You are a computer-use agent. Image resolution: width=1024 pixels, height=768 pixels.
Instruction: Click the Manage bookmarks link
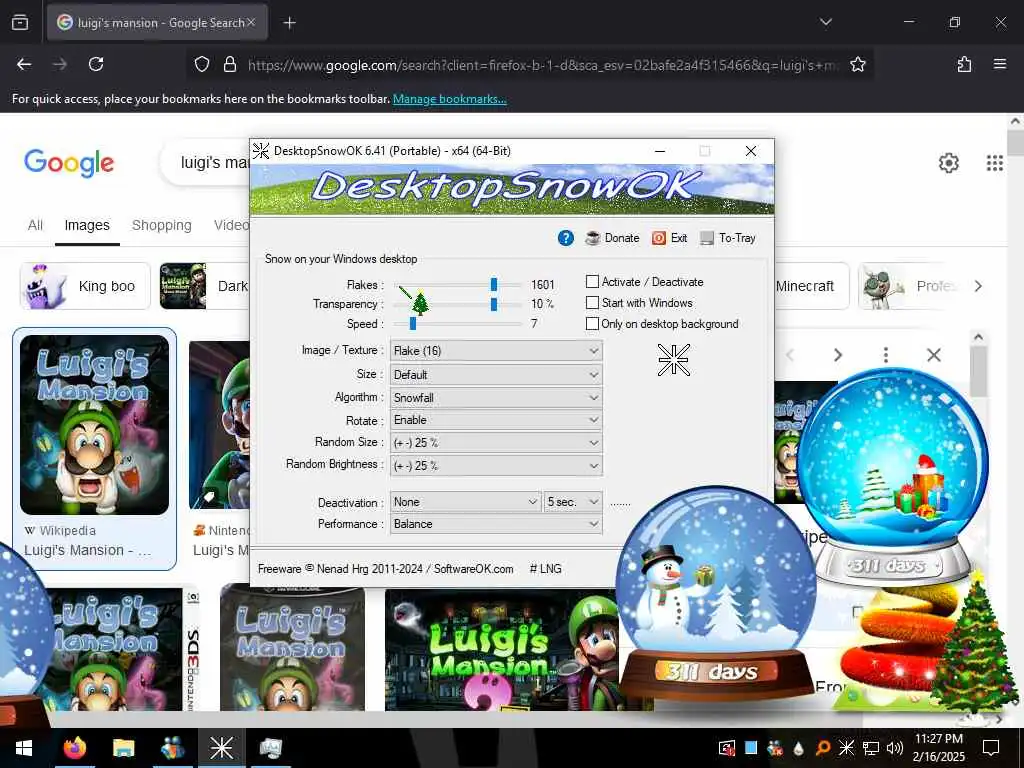[449, 99]
